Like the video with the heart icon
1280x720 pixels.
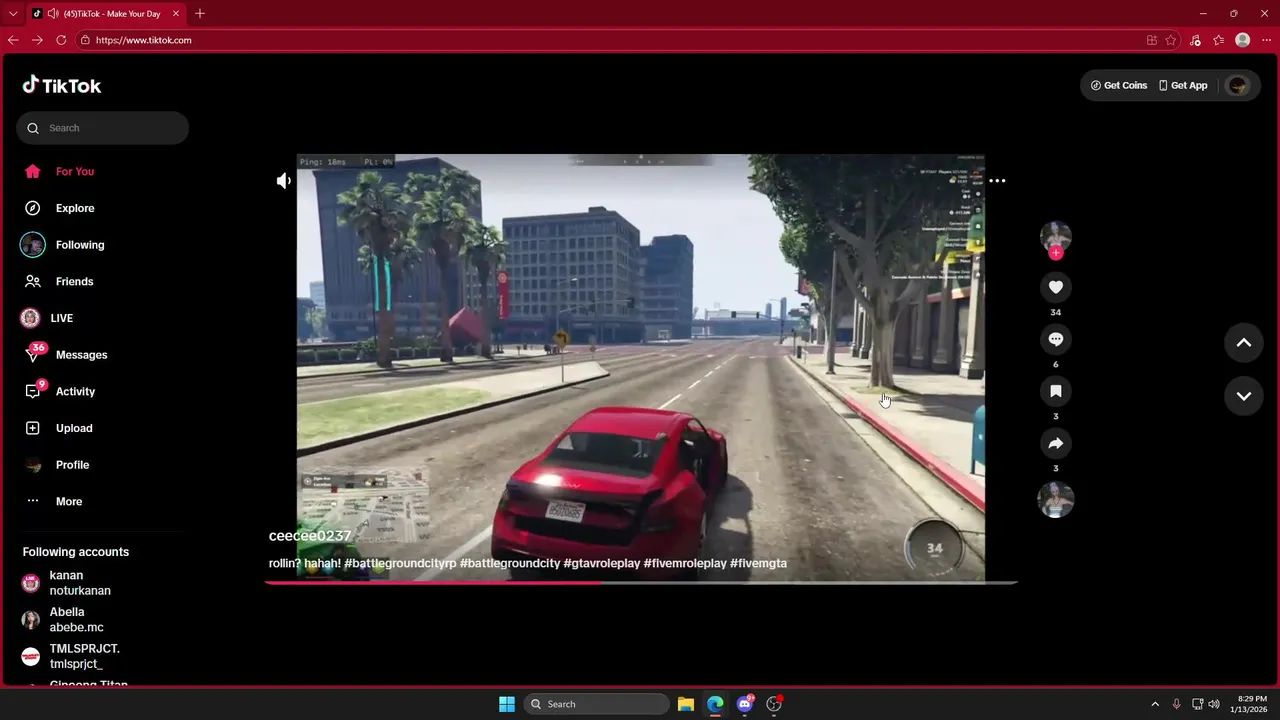(1056, 287)
